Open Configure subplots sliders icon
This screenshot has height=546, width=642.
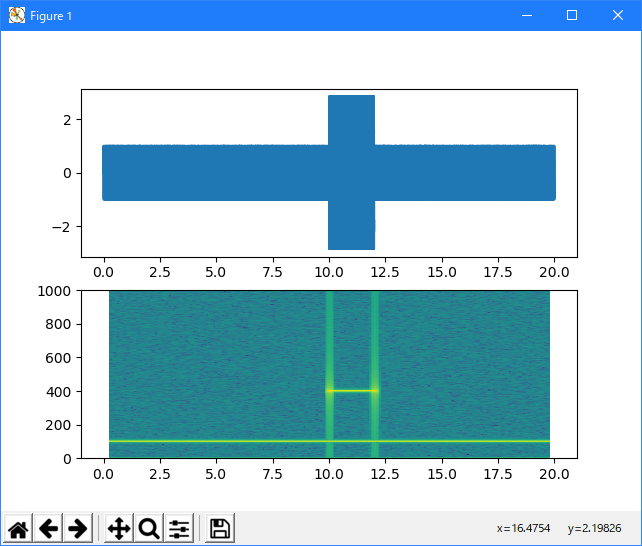coord(179,528)
